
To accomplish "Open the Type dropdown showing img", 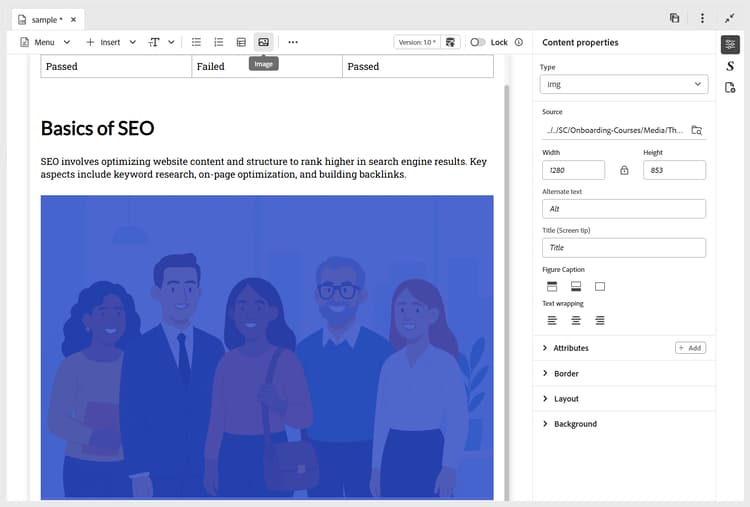I will 623,85.
